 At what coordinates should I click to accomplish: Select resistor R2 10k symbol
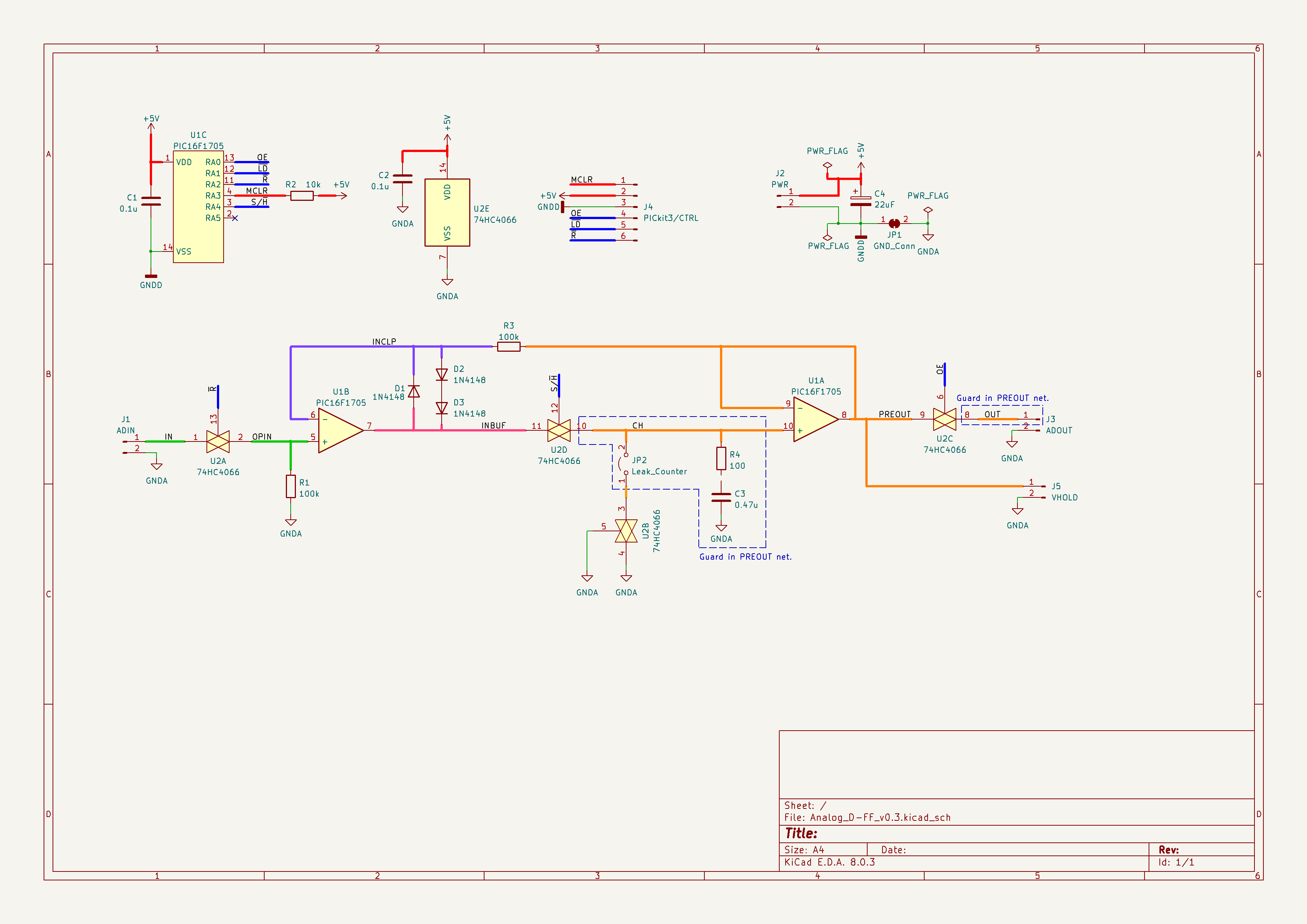coord(302,196)
